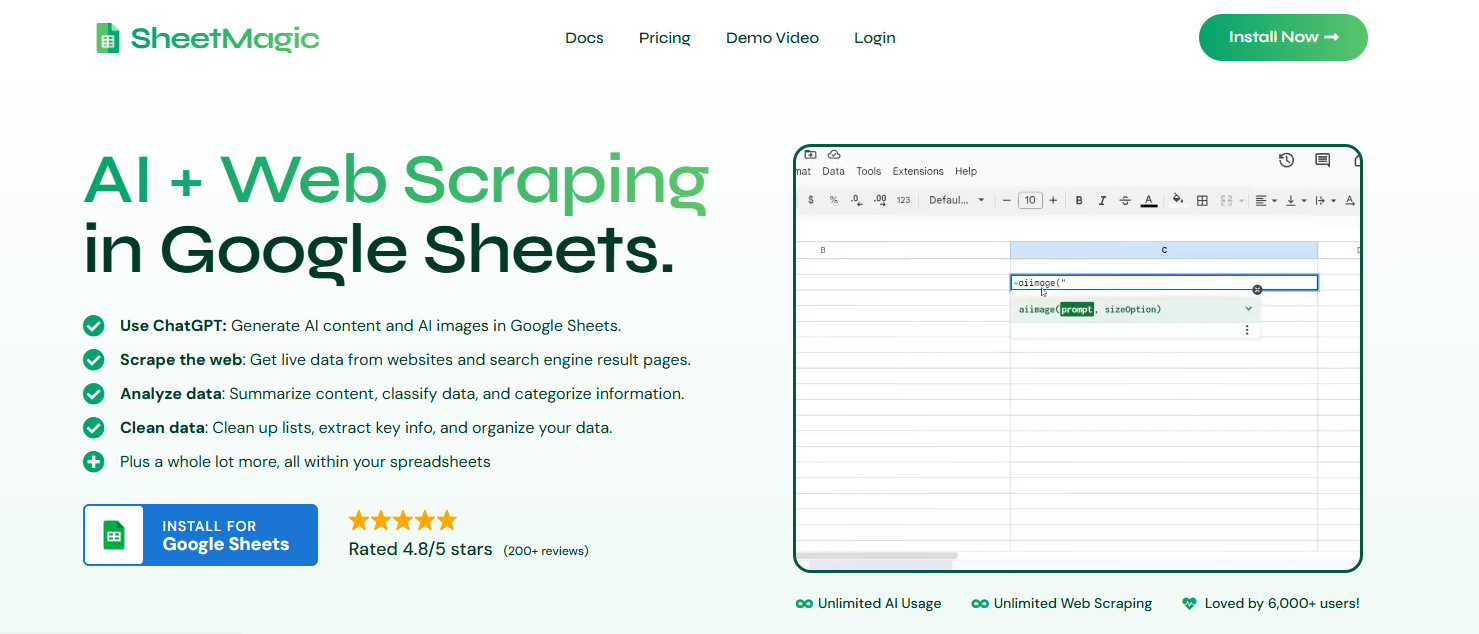Click Install for Google Sheets button
The width and height of the screenshot is (1479, 634).
pos(200,535)
